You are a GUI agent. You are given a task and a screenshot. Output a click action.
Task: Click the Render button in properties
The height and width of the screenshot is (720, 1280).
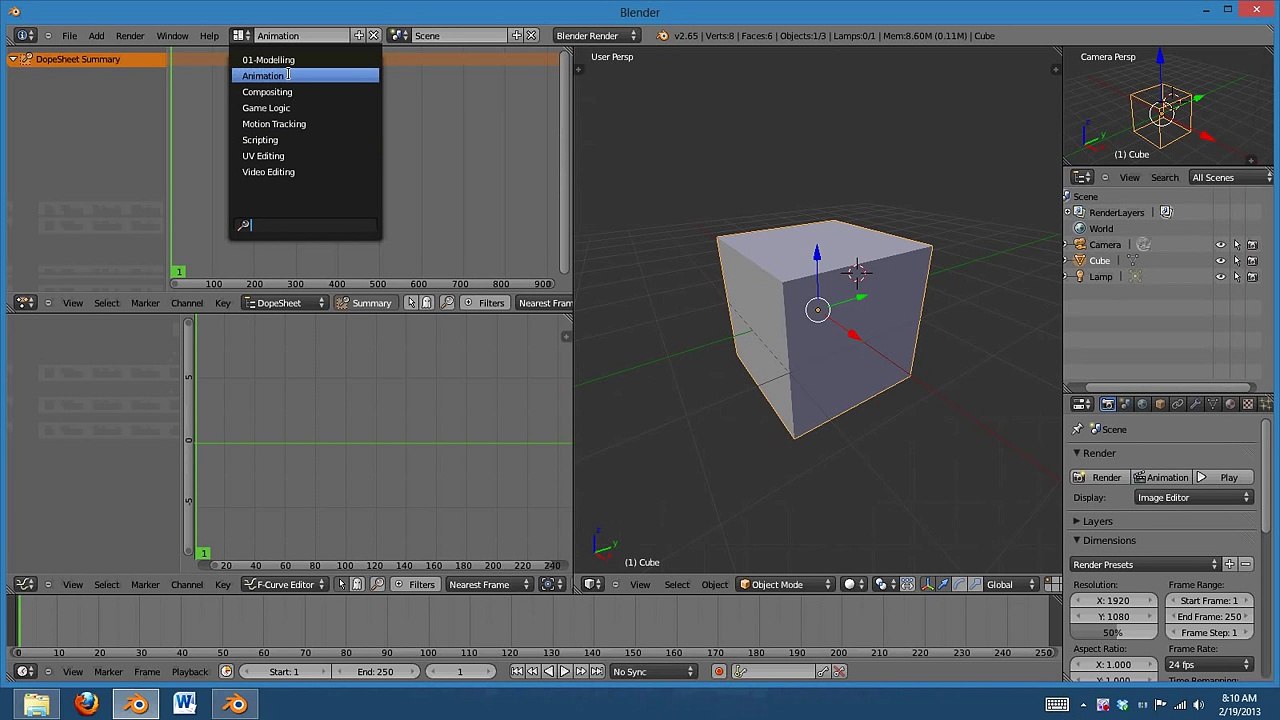pyautogui.click(x=1098, y=478)
